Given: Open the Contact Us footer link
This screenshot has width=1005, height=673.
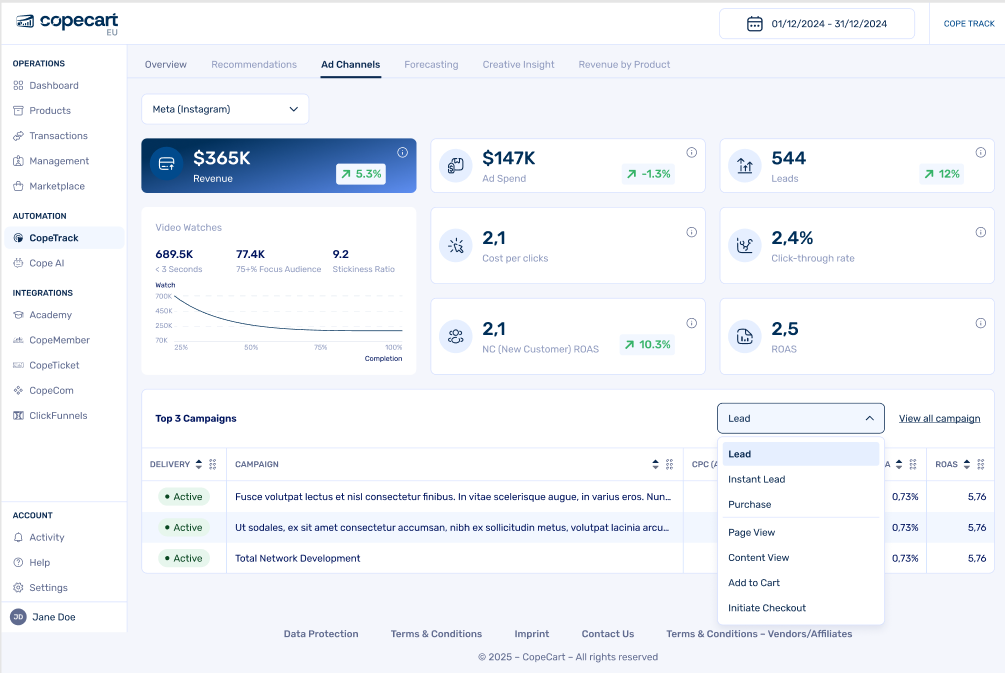Looking at the screenshot, I should tap(608, 634).
